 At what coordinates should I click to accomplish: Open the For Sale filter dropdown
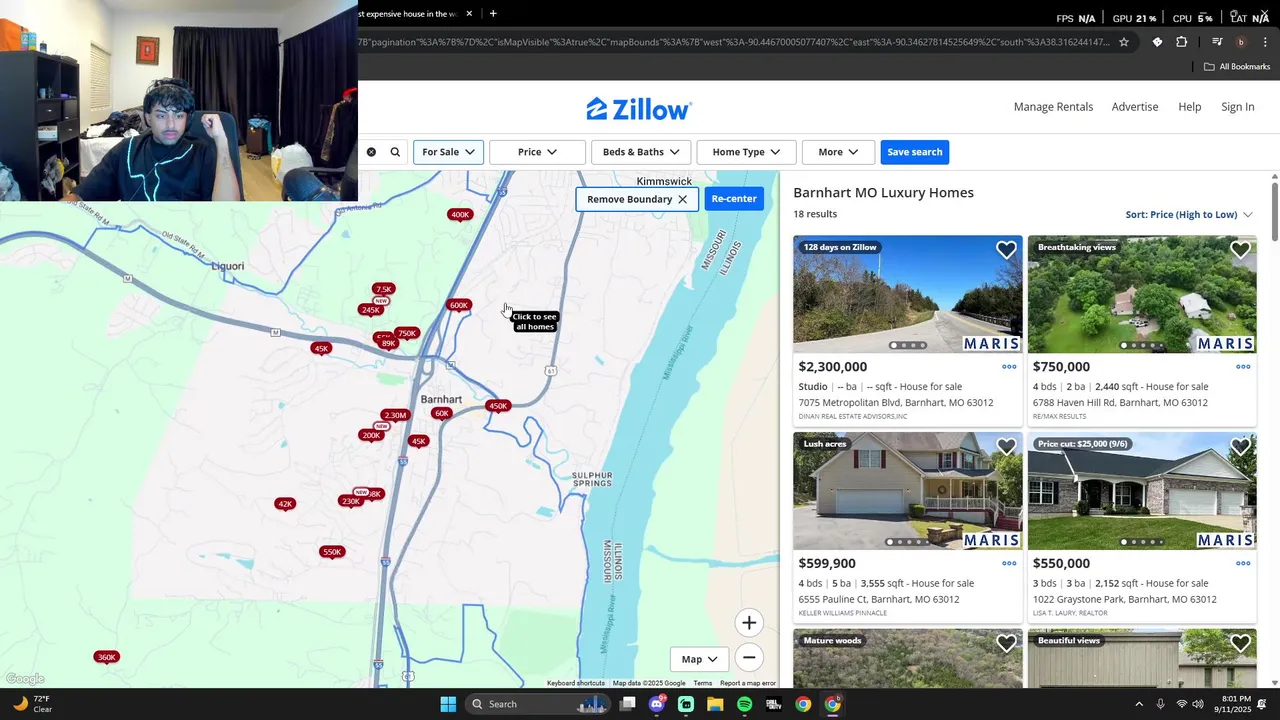point(448,152)
